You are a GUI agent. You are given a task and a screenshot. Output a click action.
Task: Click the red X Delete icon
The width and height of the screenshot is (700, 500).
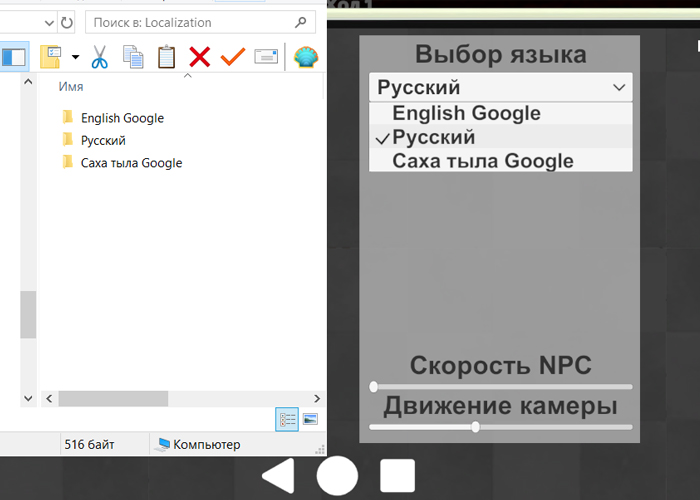199,57
